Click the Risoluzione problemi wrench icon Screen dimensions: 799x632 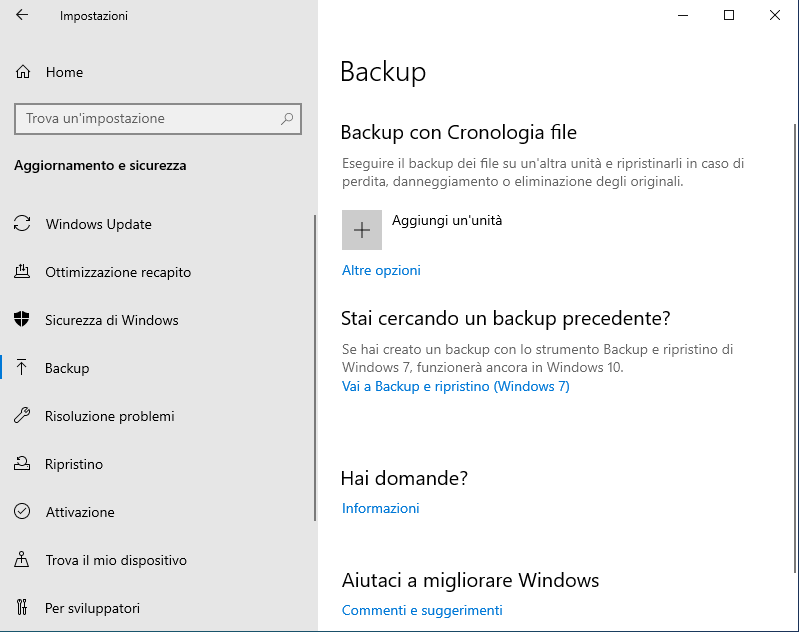point(22,416)
